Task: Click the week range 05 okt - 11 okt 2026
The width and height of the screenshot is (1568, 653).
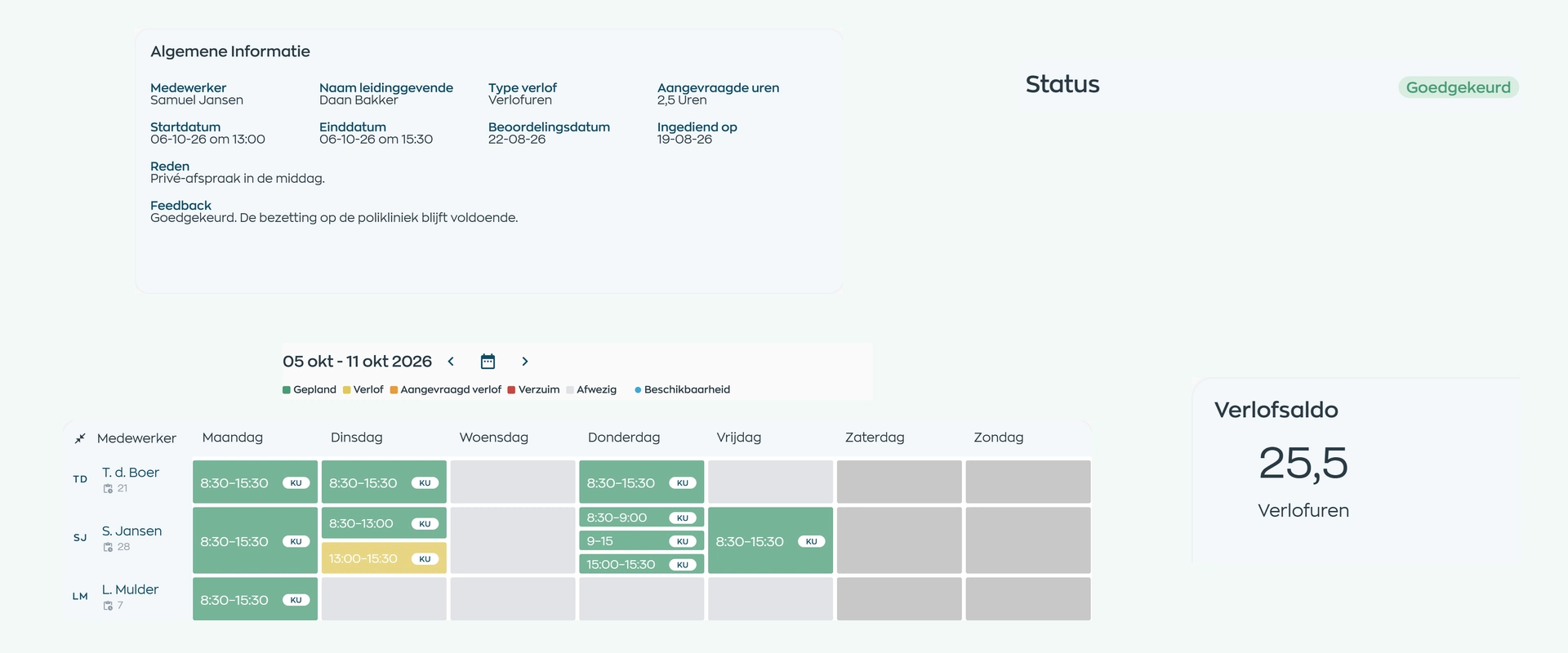Action: (357, 362)
